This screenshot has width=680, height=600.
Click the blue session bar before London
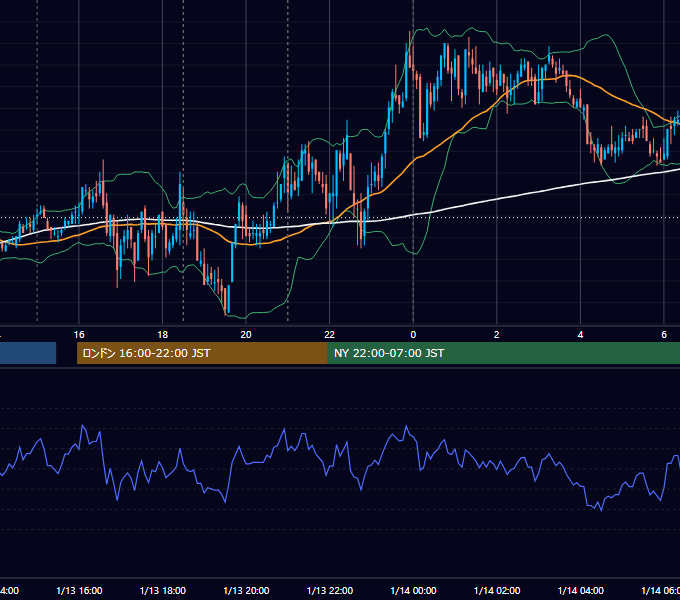click(28, 353)
